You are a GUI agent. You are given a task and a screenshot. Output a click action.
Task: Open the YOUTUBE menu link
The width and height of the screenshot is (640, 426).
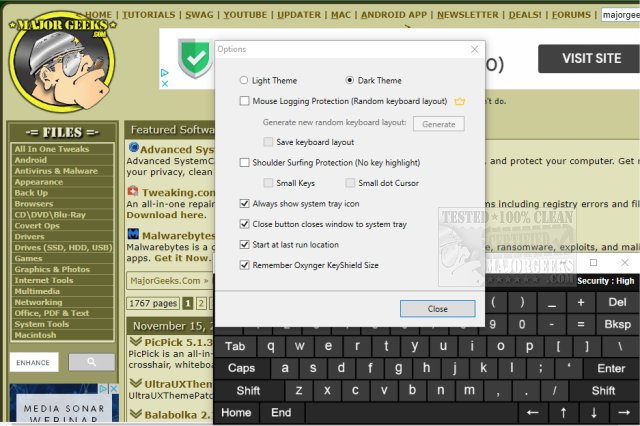[x=245, y=15]
